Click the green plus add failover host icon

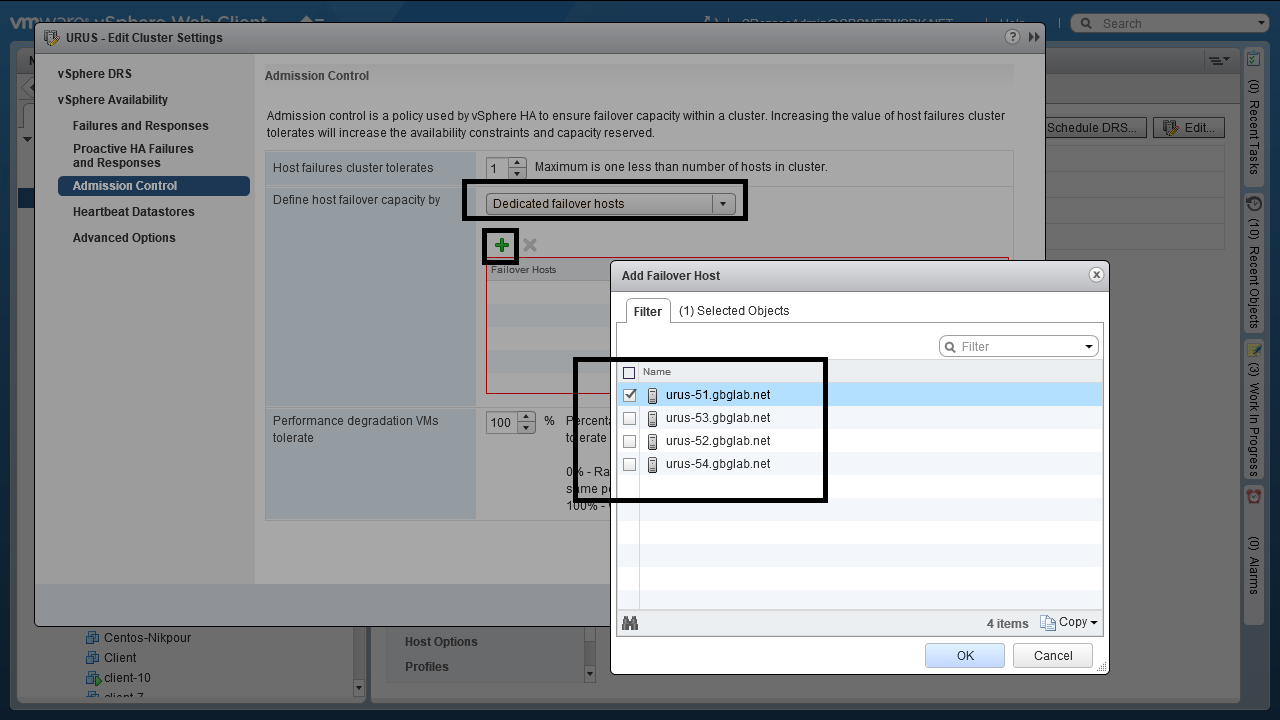[x=501, y=245]
